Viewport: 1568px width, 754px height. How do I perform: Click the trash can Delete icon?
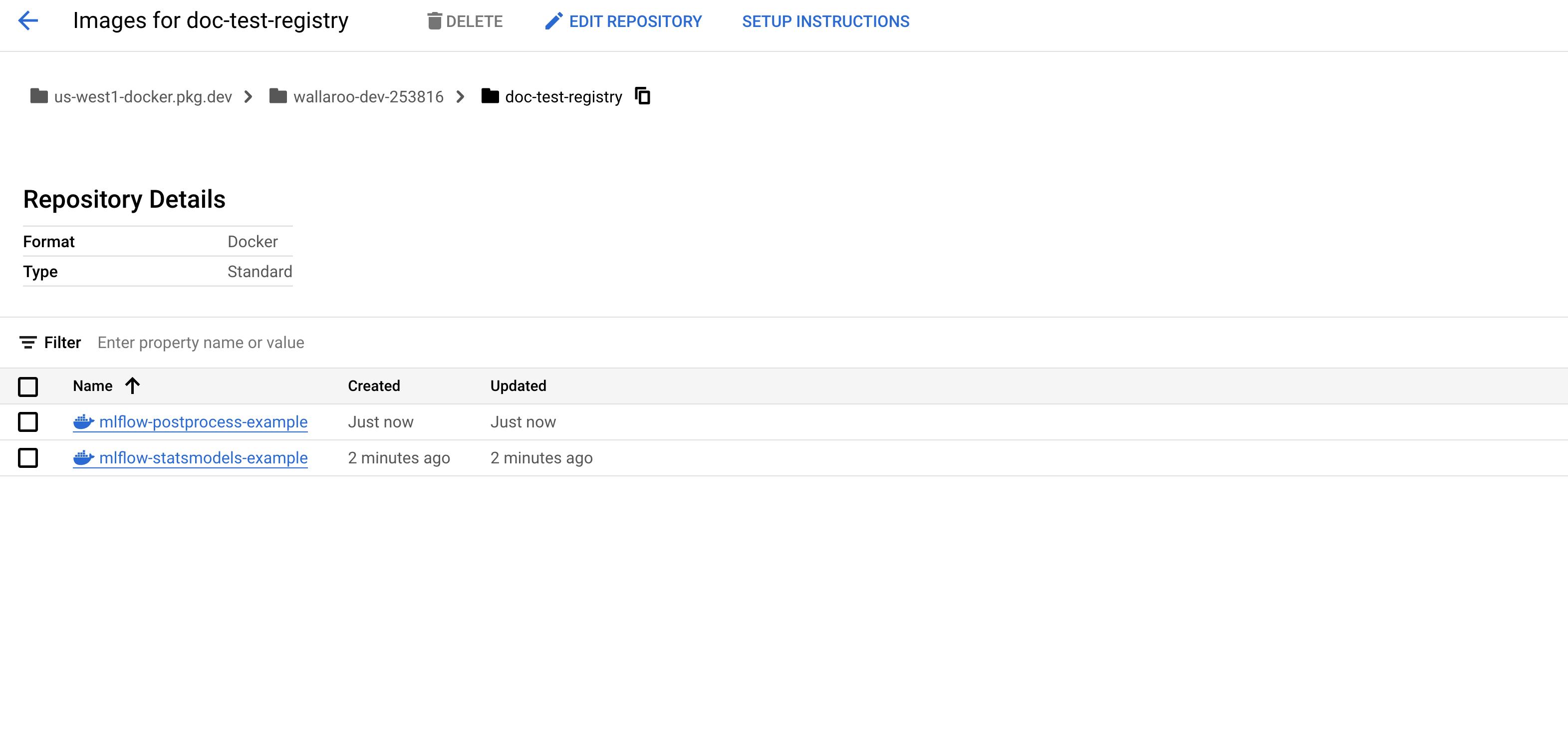[x=434, y=21]
